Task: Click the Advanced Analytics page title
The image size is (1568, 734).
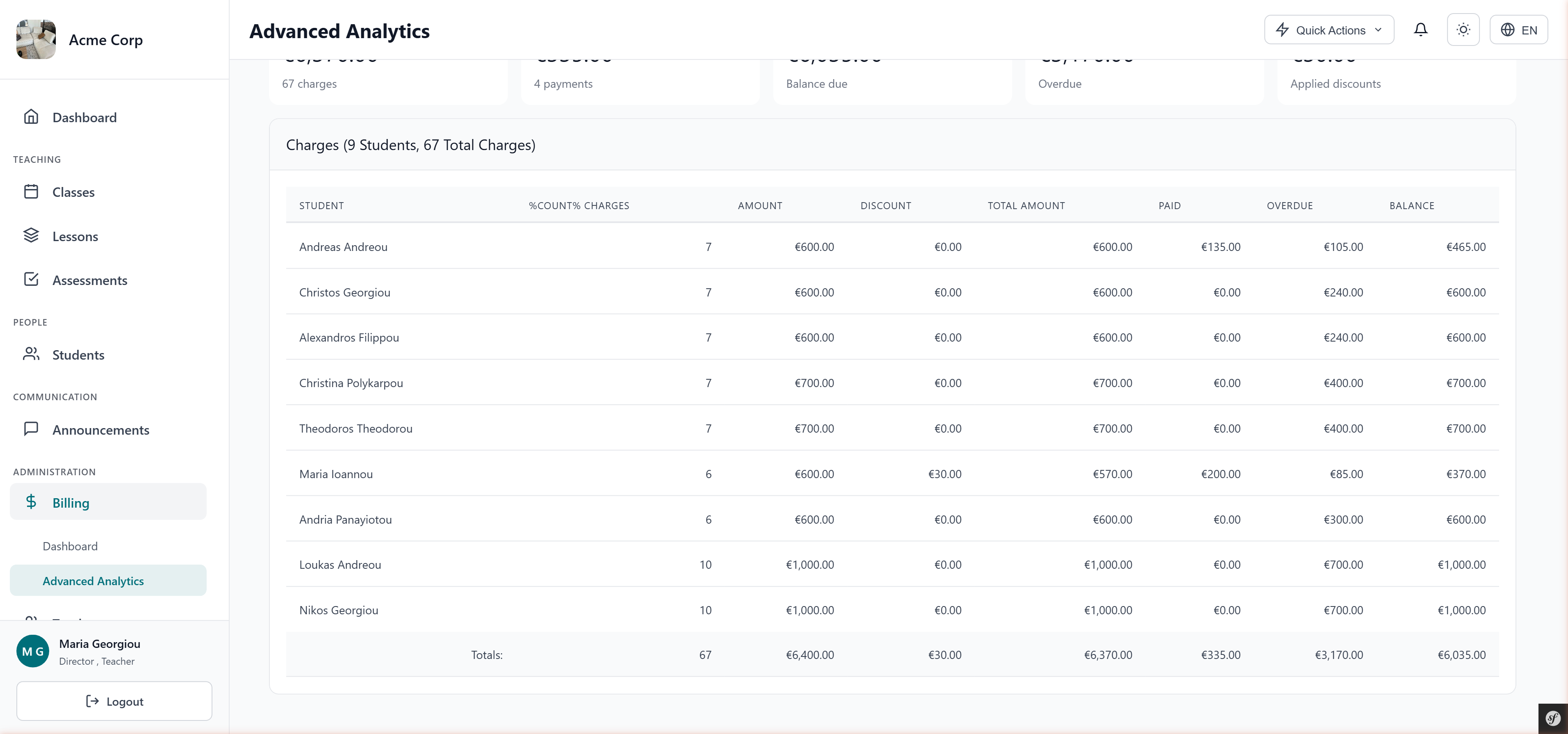Action: click(x=340, y=31)
